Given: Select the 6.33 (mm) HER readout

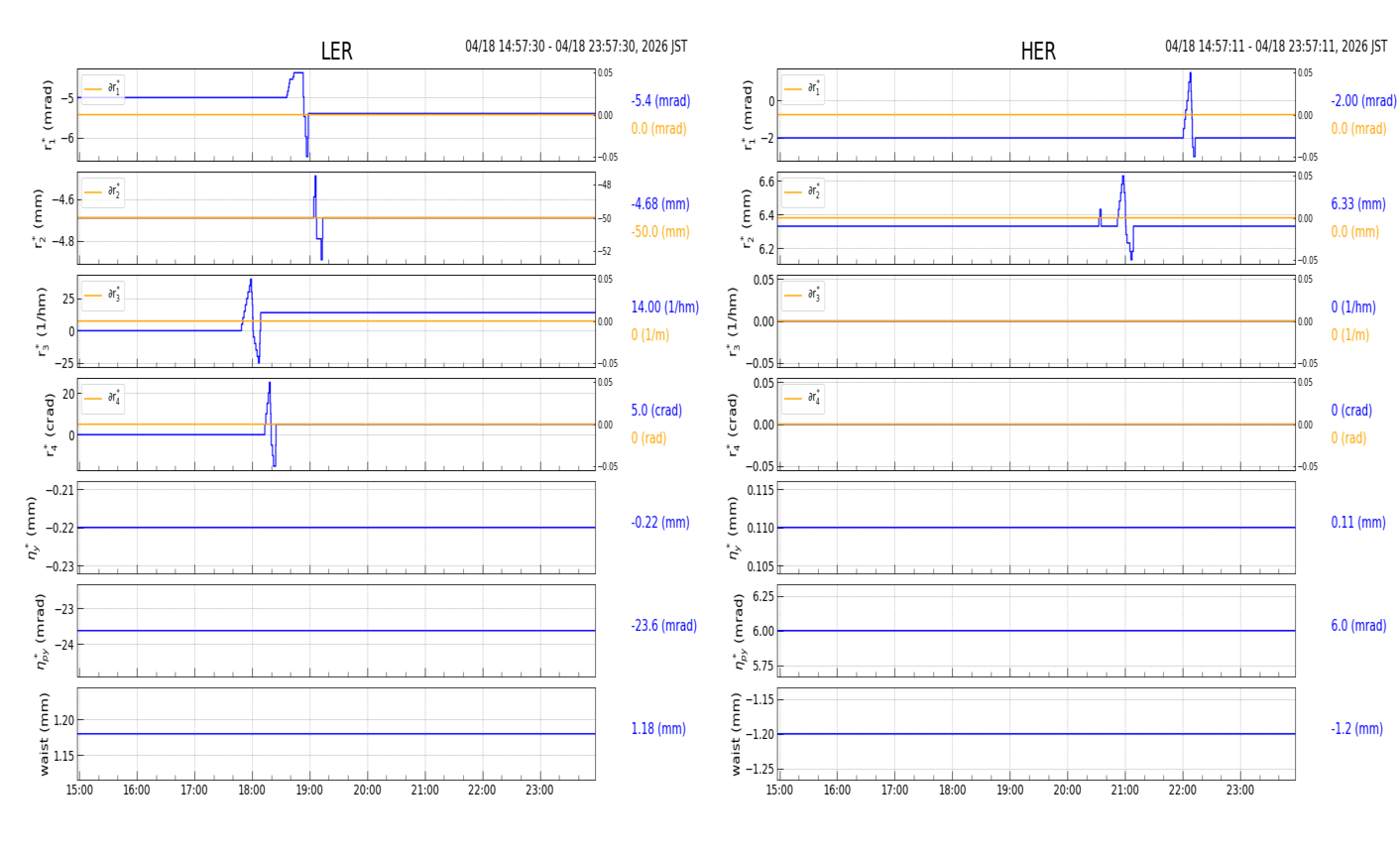Looking at the screenshot, I should pyautogui.click(x=1357, y=204).
